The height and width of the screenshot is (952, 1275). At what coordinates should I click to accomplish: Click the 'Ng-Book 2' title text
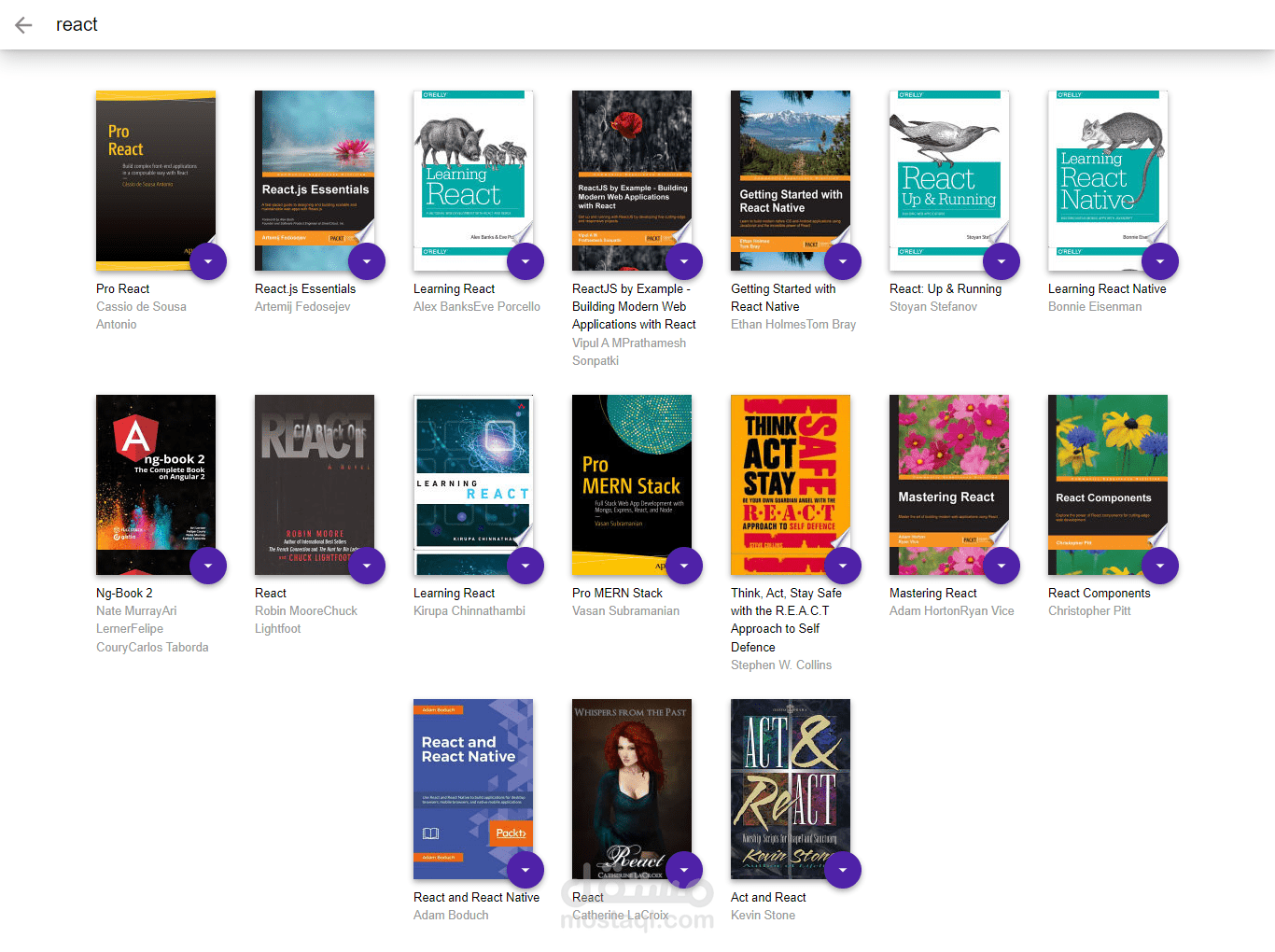tap(124, 594)
